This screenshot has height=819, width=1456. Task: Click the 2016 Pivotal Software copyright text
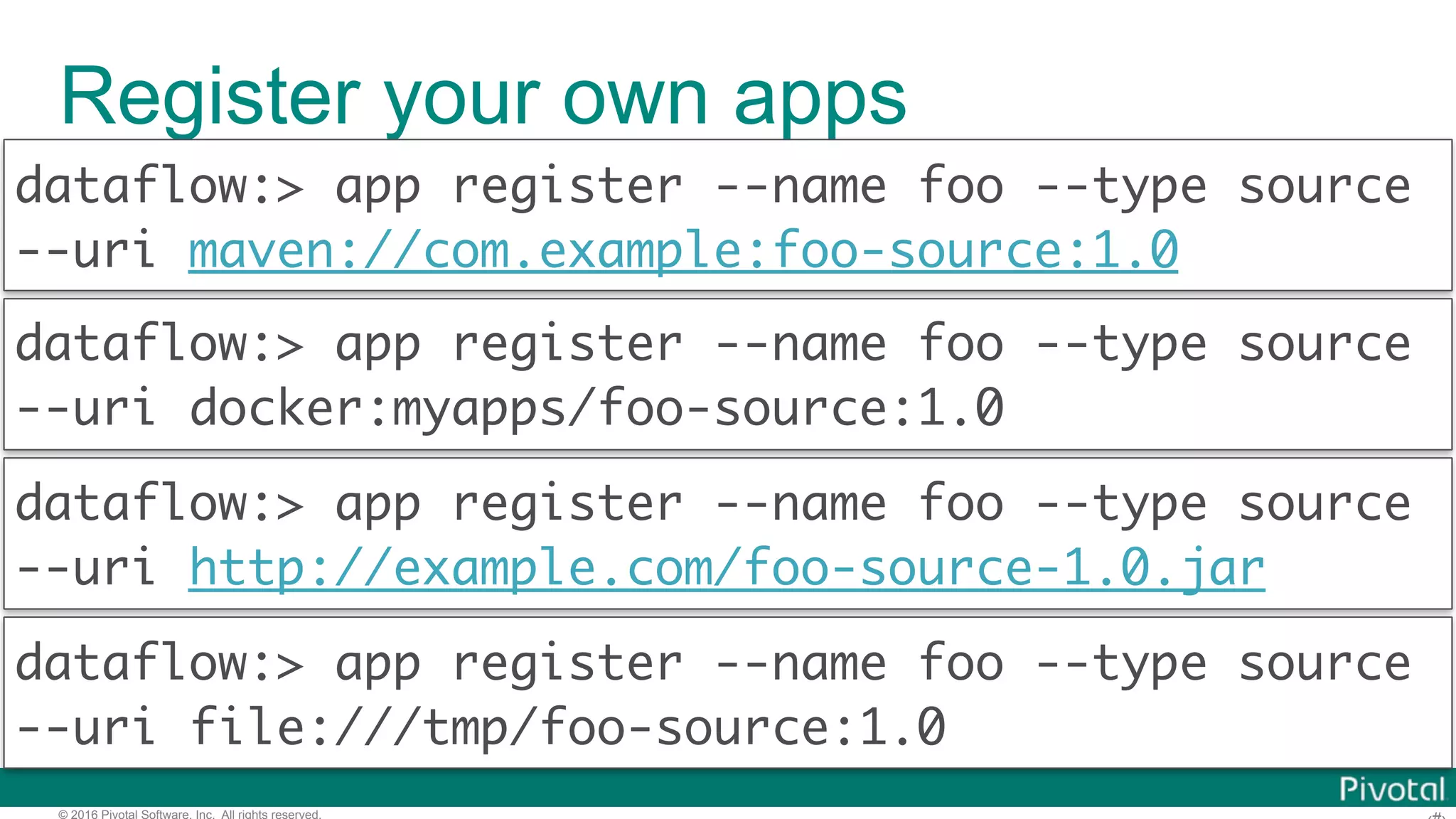(x=190, y=814)
